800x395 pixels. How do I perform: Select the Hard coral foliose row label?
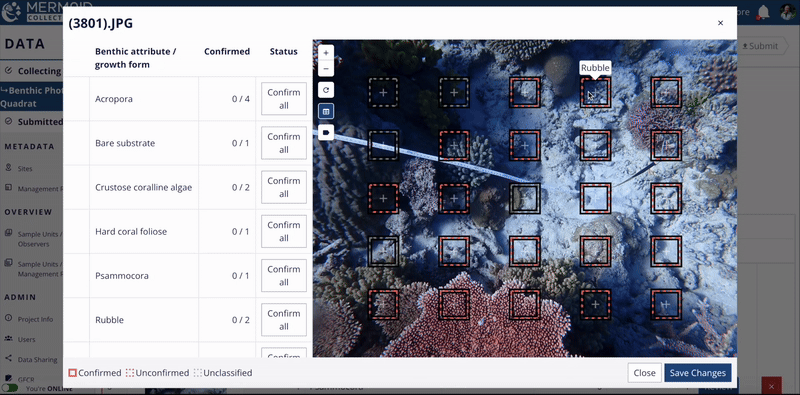(x=131, y=232)
